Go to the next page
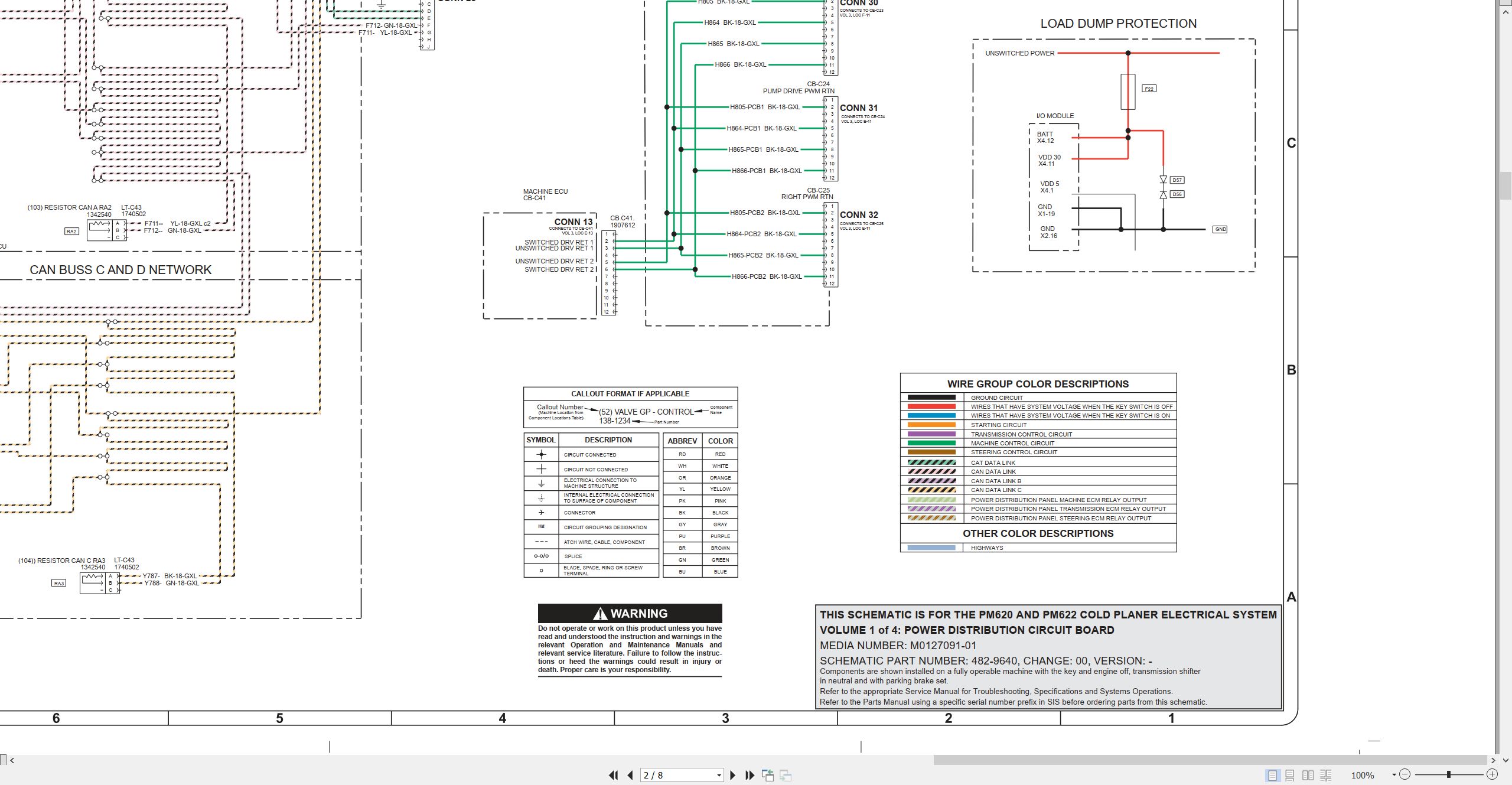This screenshot has height=785, width=1512. (733, 775)
